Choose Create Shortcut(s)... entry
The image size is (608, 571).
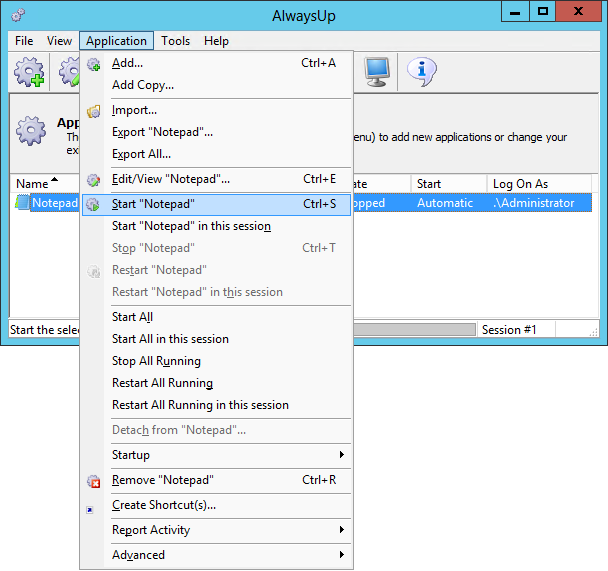pyautogui.click(x=216, y=505)
